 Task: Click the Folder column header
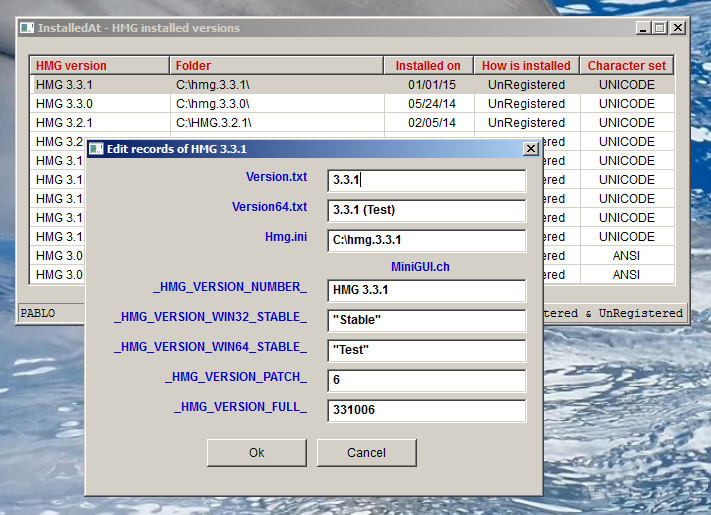click(x=277, y=66)
